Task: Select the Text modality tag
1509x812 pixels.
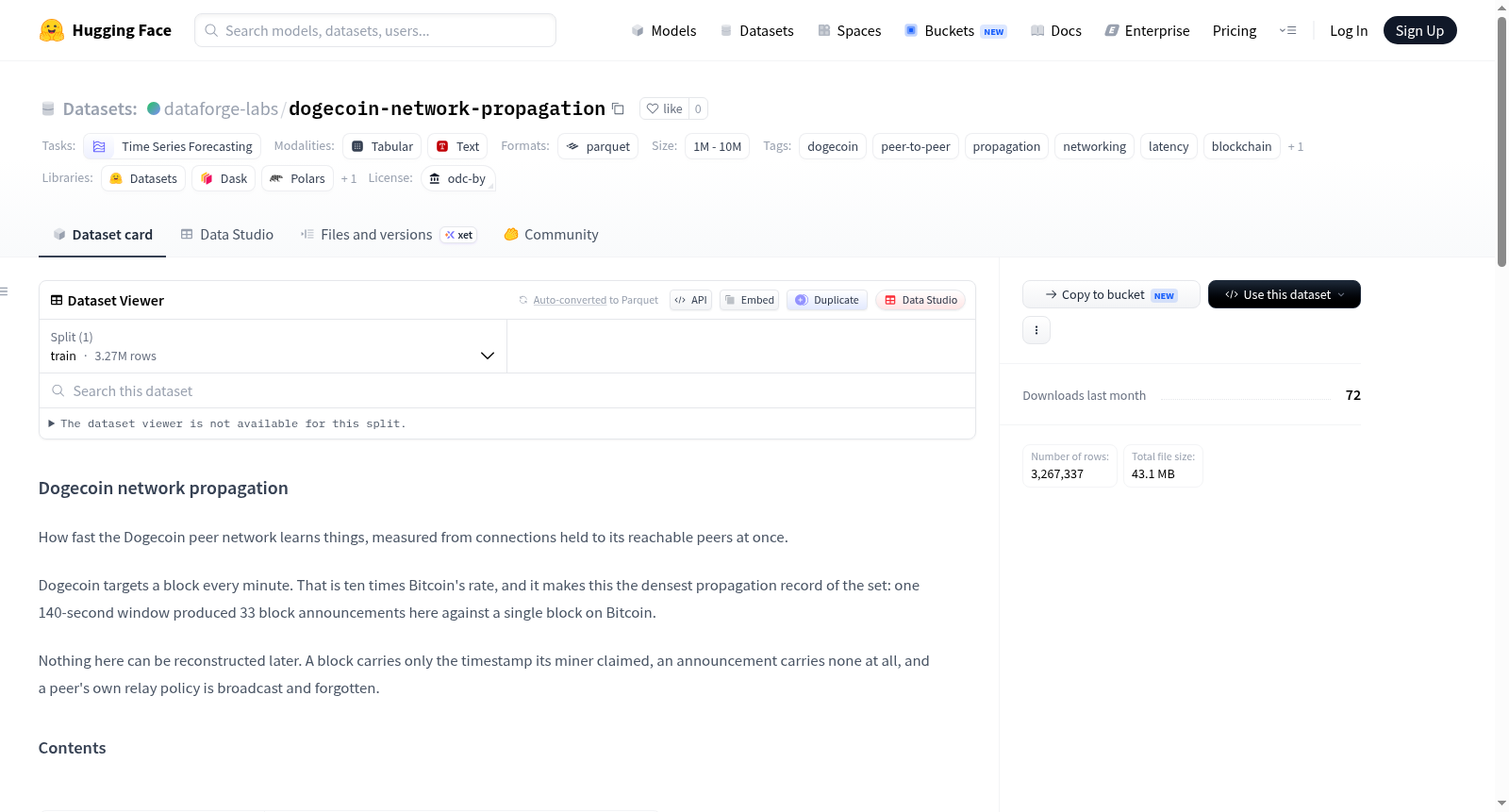Action: [457, 146]
